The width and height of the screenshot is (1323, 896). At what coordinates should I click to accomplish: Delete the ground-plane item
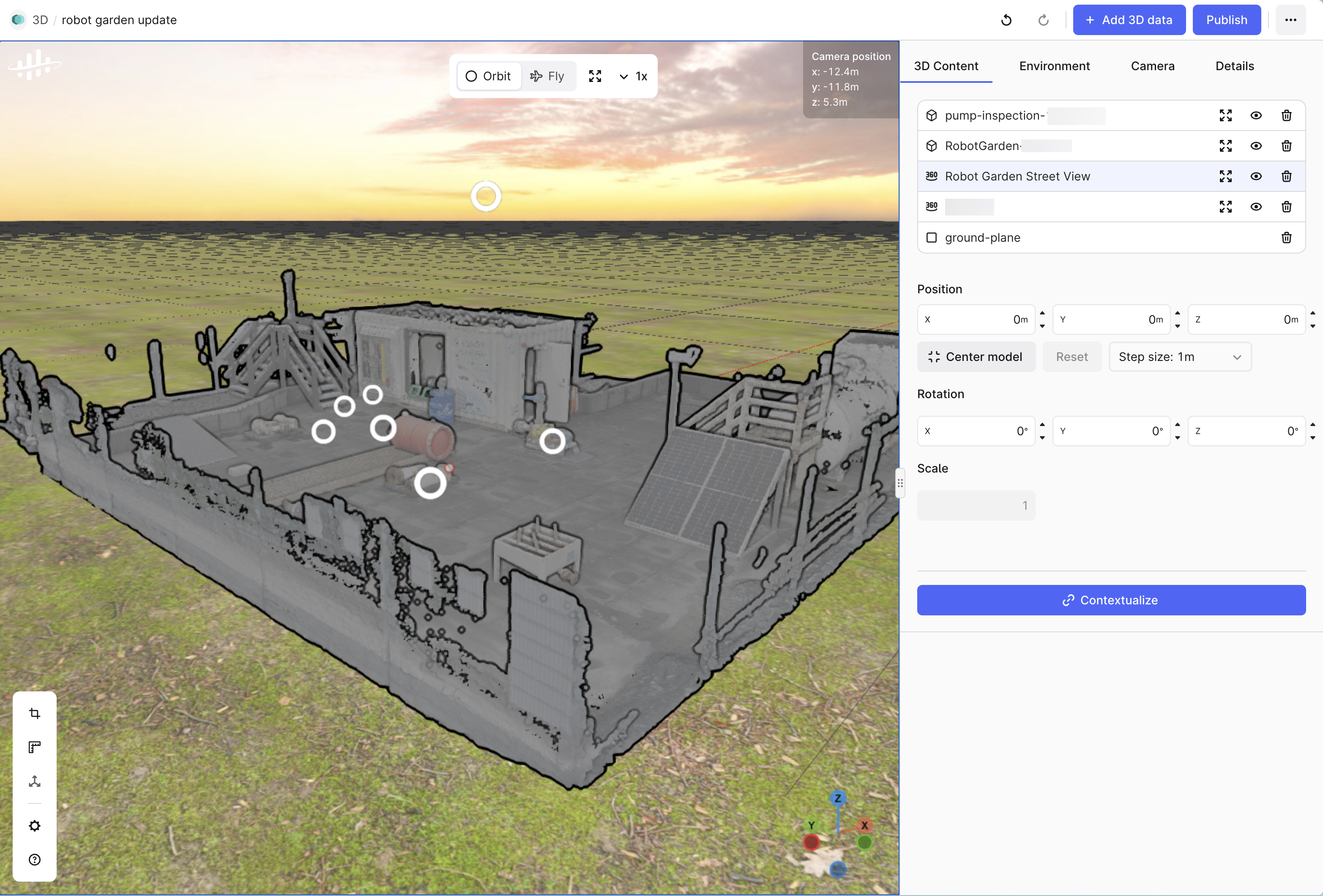tap(1286, 238)
